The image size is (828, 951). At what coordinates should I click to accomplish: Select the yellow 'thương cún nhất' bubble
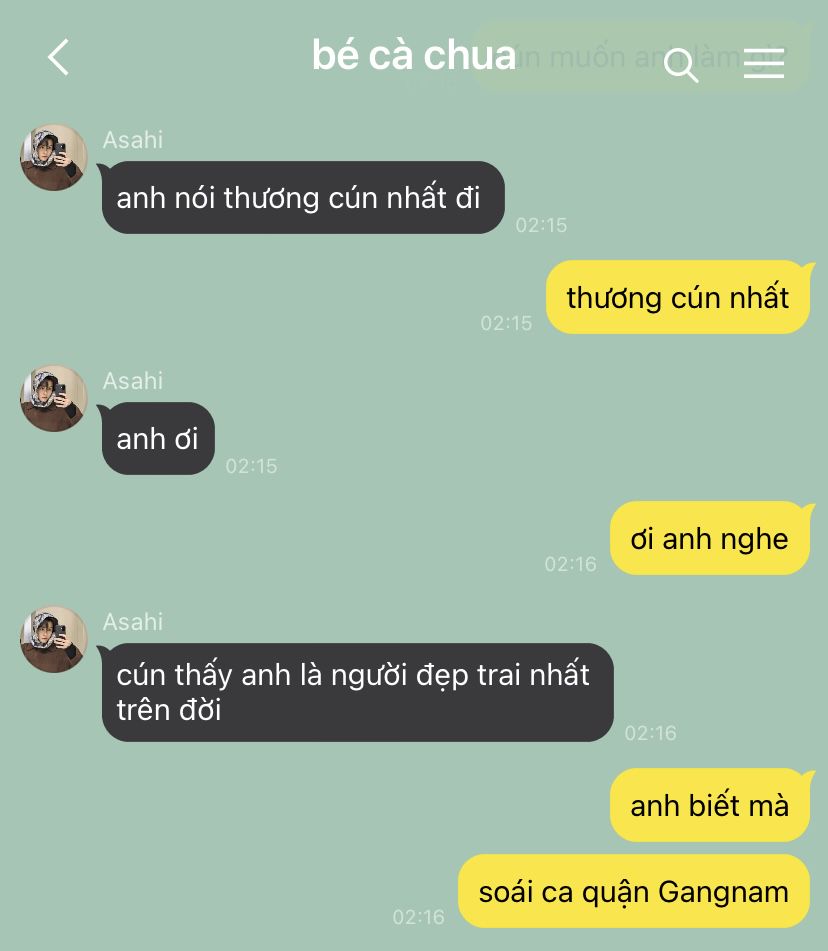678,297
